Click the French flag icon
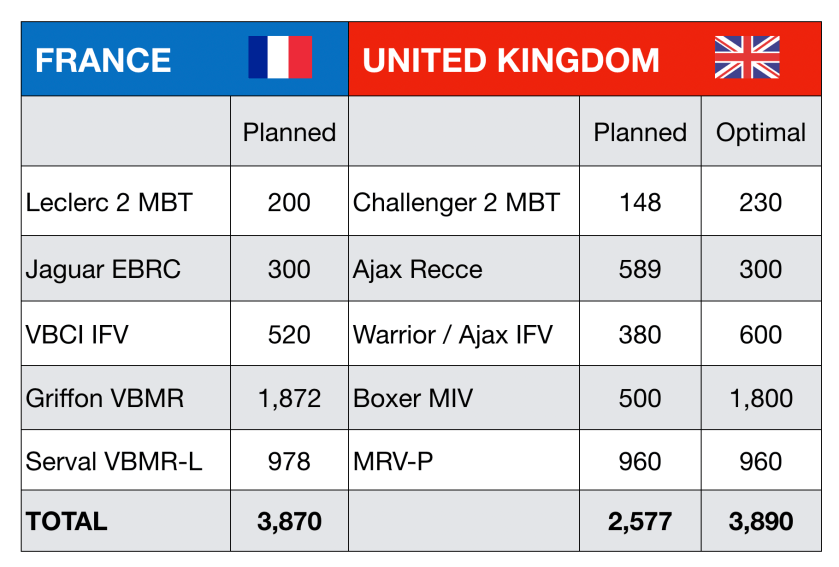 [x=279, y=58]
